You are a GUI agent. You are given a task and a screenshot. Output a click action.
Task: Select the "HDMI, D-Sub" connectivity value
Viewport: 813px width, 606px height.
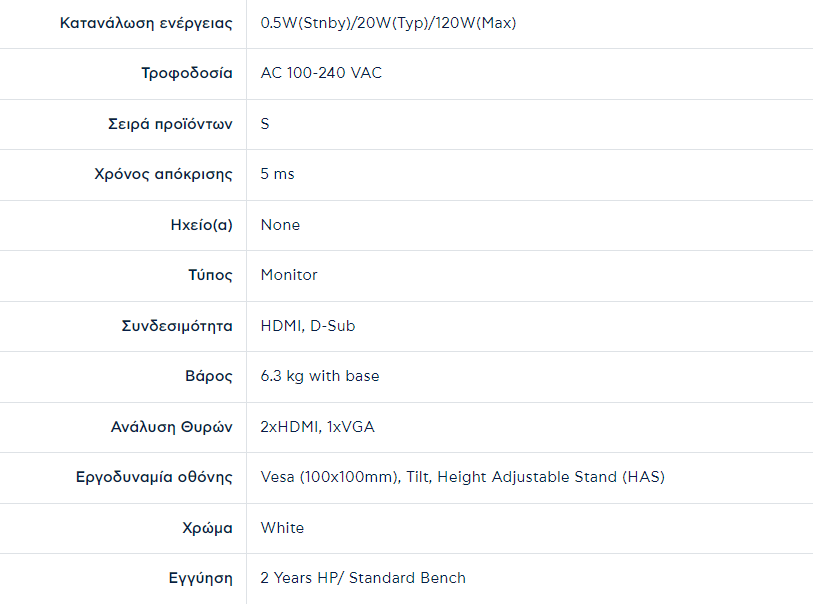pos(308,326)
